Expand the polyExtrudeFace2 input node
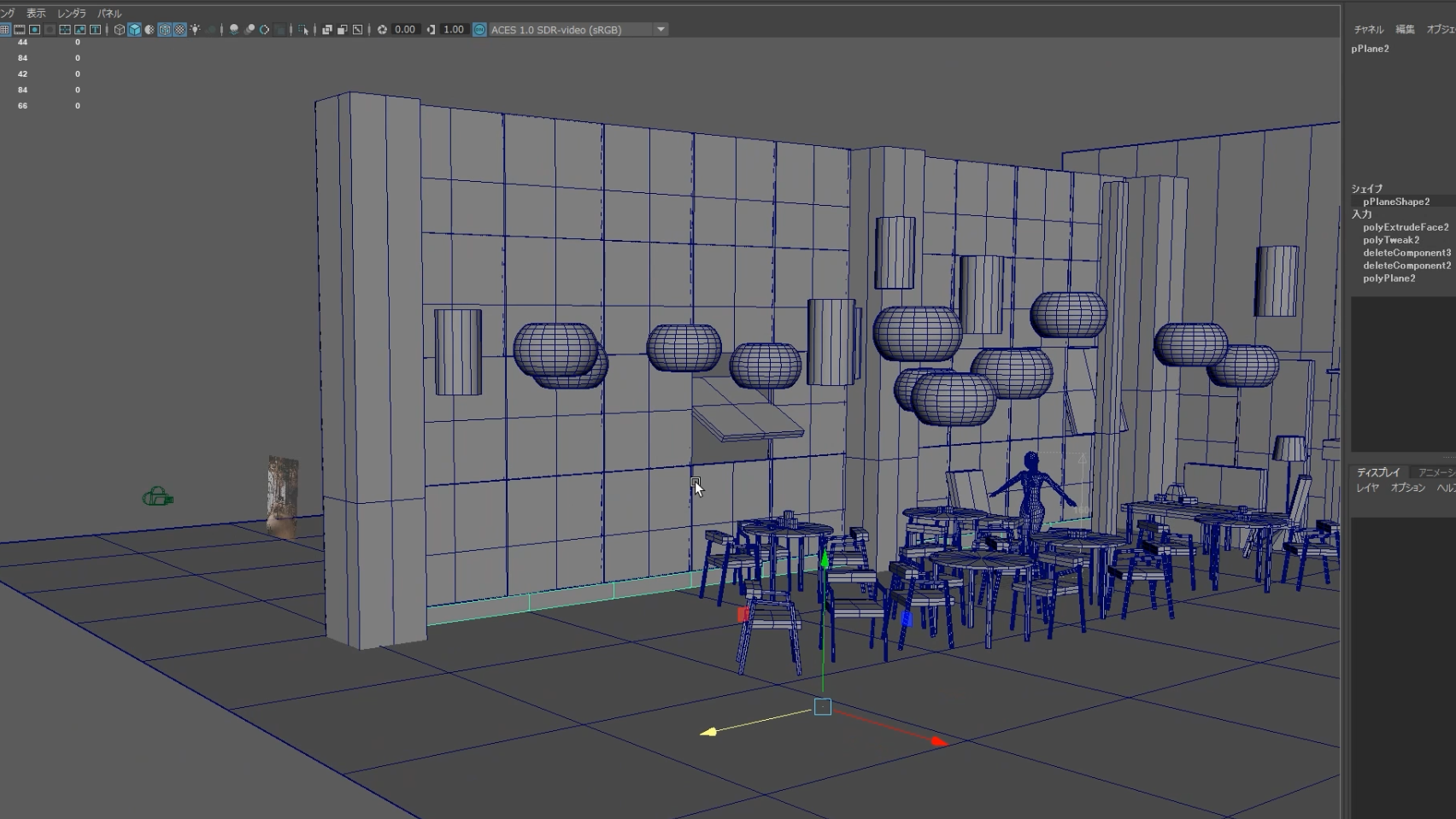This screenshot has height=819, width=1456. coord(1405,227)
